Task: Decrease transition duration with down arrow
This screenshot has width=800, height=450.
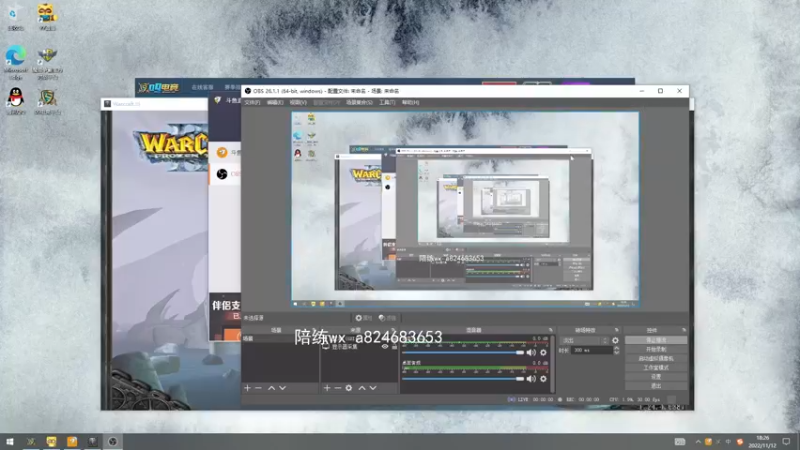Action: click(x=616, y=353)
